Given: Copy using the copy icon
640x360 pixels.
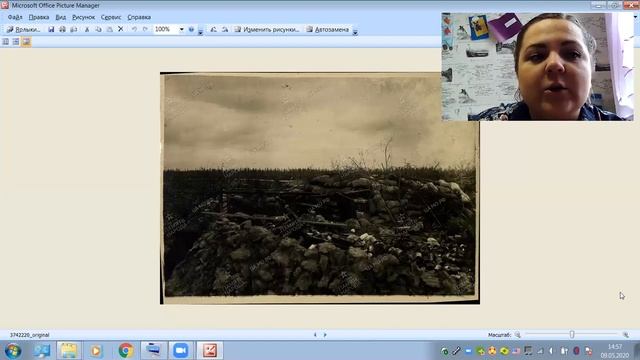Looking at the screenshot, I should (98, 29).
